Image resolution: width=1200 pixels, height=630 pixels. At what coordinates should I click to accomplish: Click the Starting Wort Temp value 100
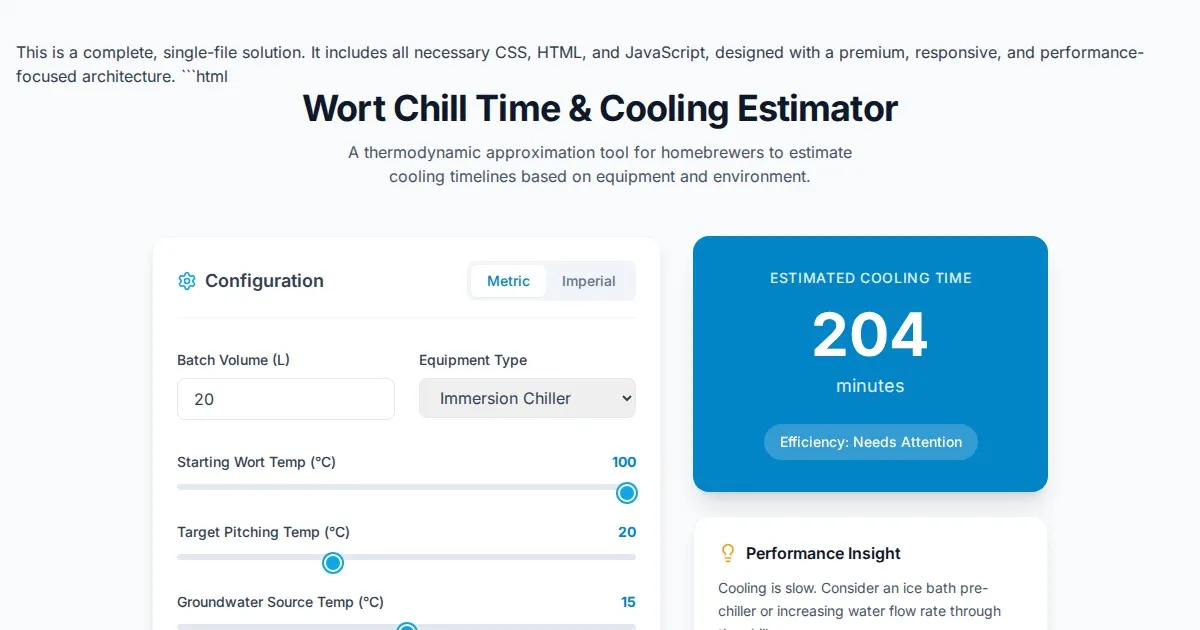(624, 462)
